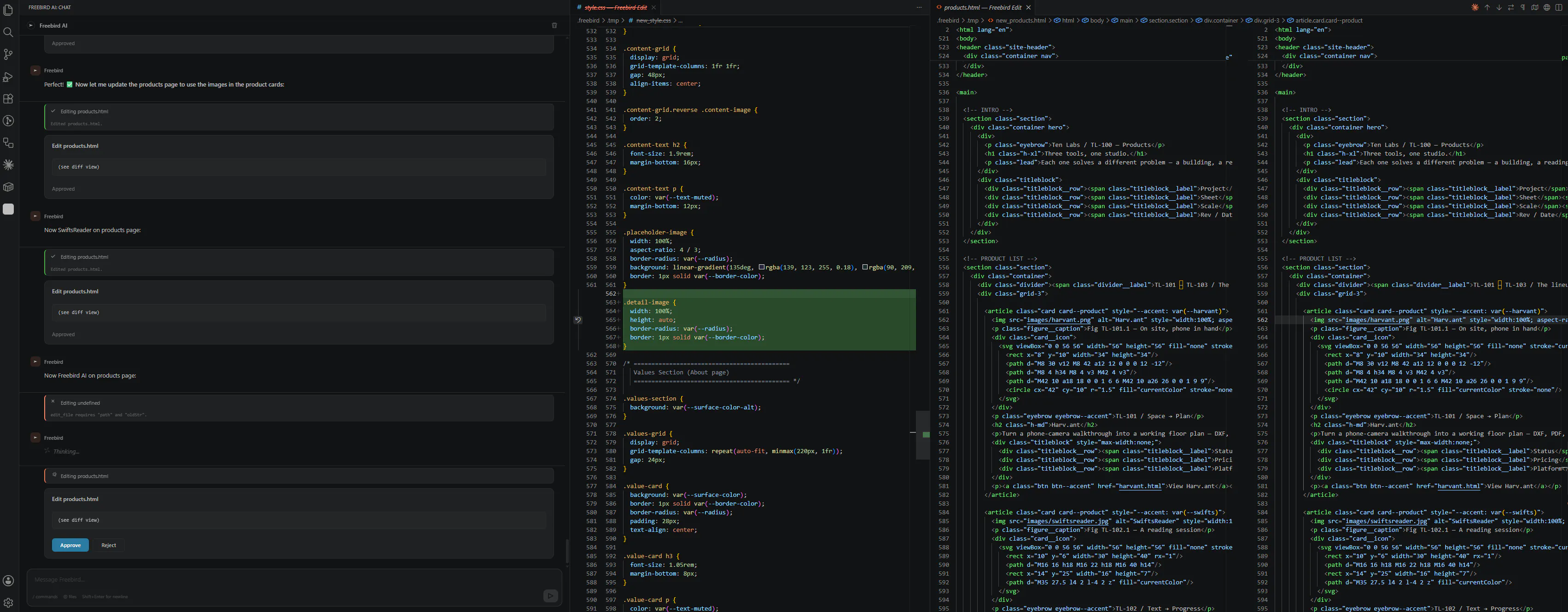Switch to the products.html Freebird Edit tab
Image resolution: width=1568 pixels, height=612 pixels.
[x=982, y=7]
